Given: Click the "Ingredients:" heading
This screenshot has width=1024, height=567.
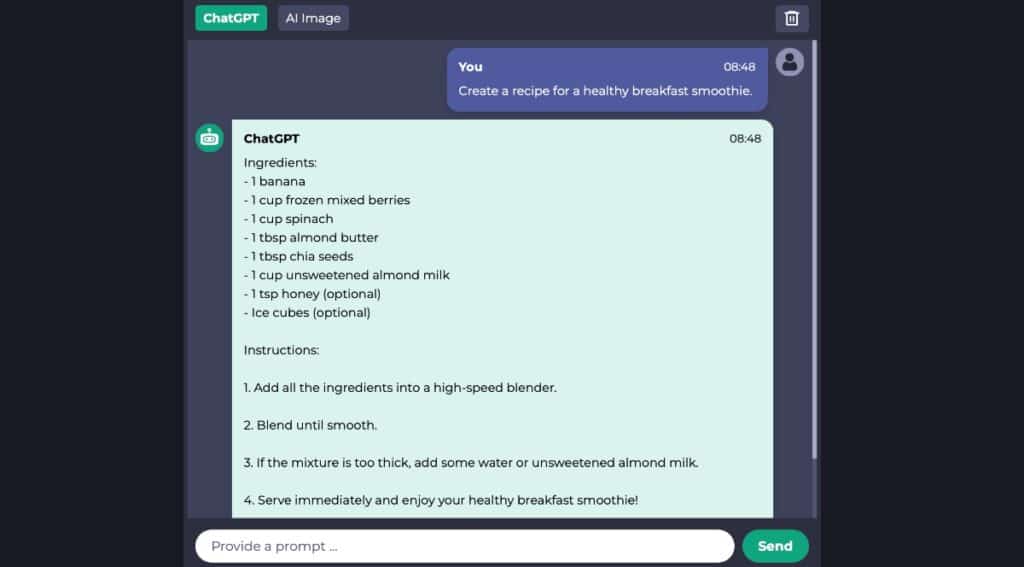Looking at the screenshot, I should tap(280, 163).
